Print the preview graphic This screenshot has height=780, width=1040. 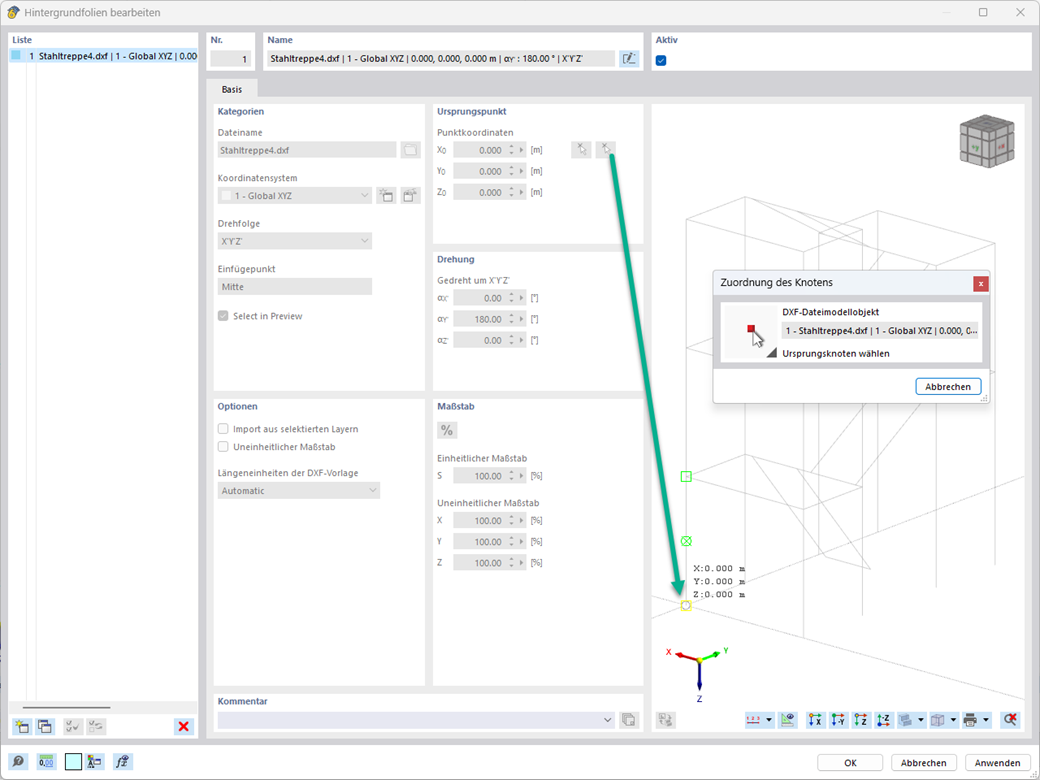click(x=970, y=720)
